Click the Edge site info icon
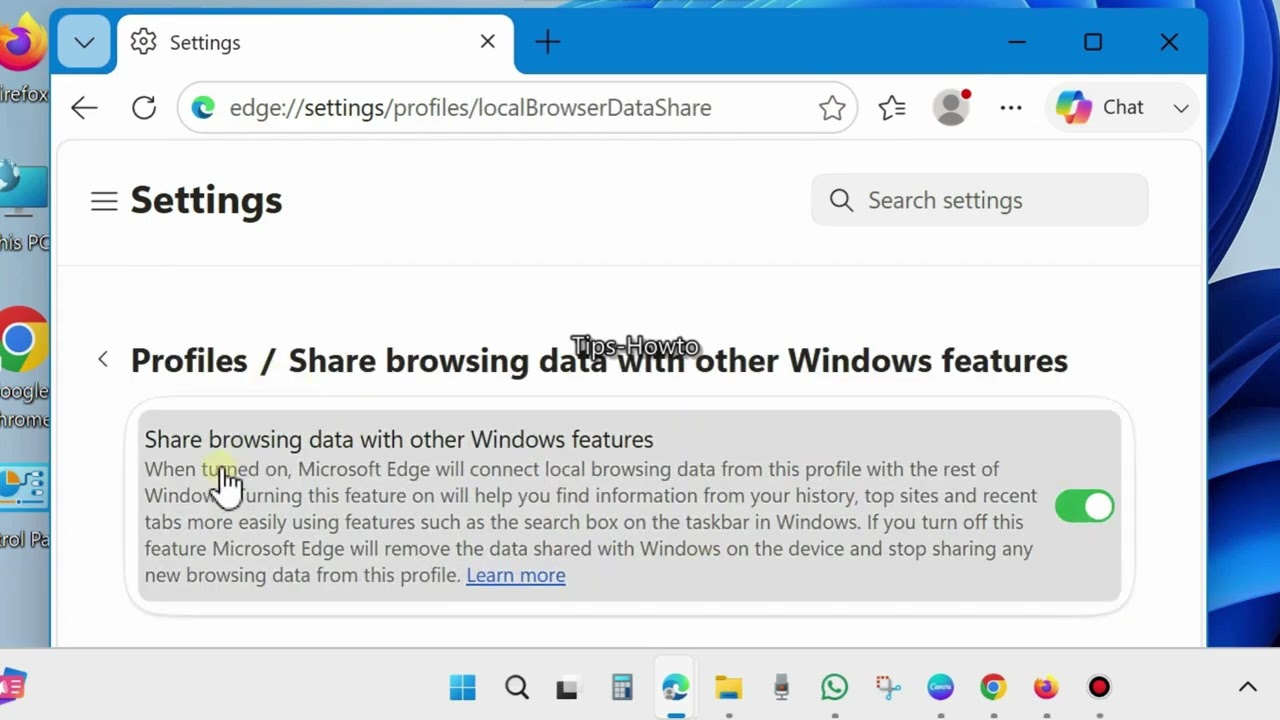This screenshot has height=720, width=1280. point(203,108)
